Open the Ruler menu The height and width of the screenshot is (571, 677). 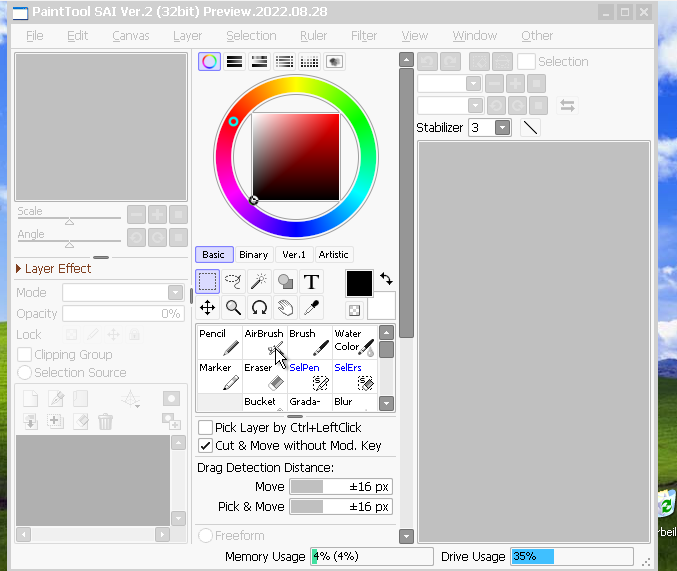tap(313, 36)
